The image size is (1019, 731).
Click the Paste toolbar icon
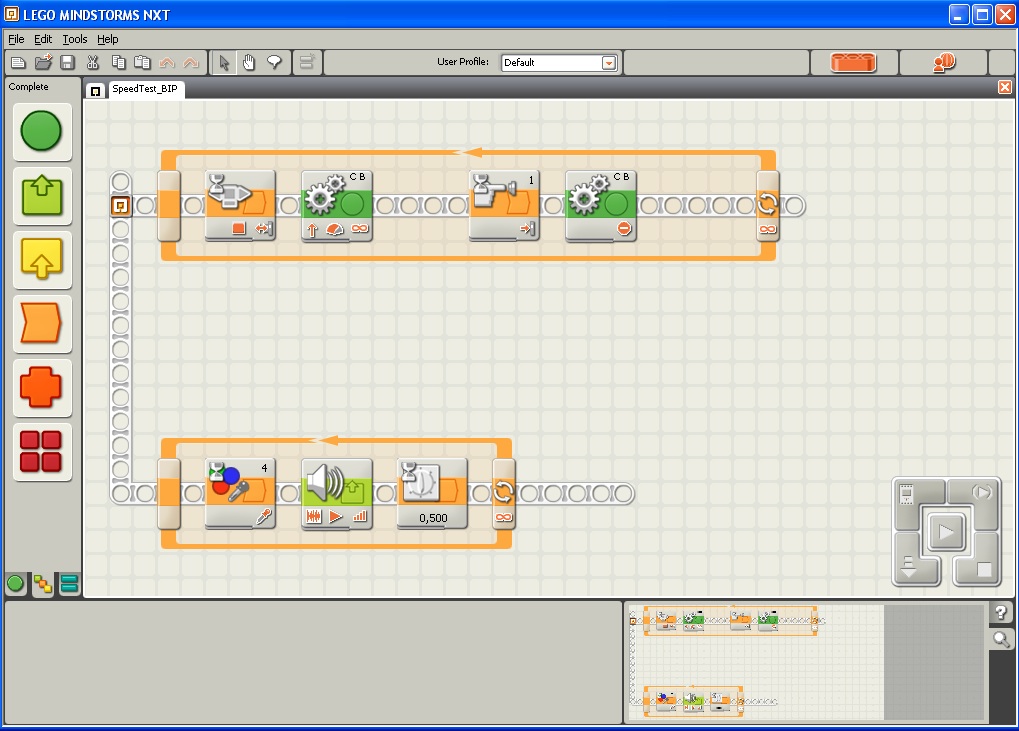[x=142, y=62]
